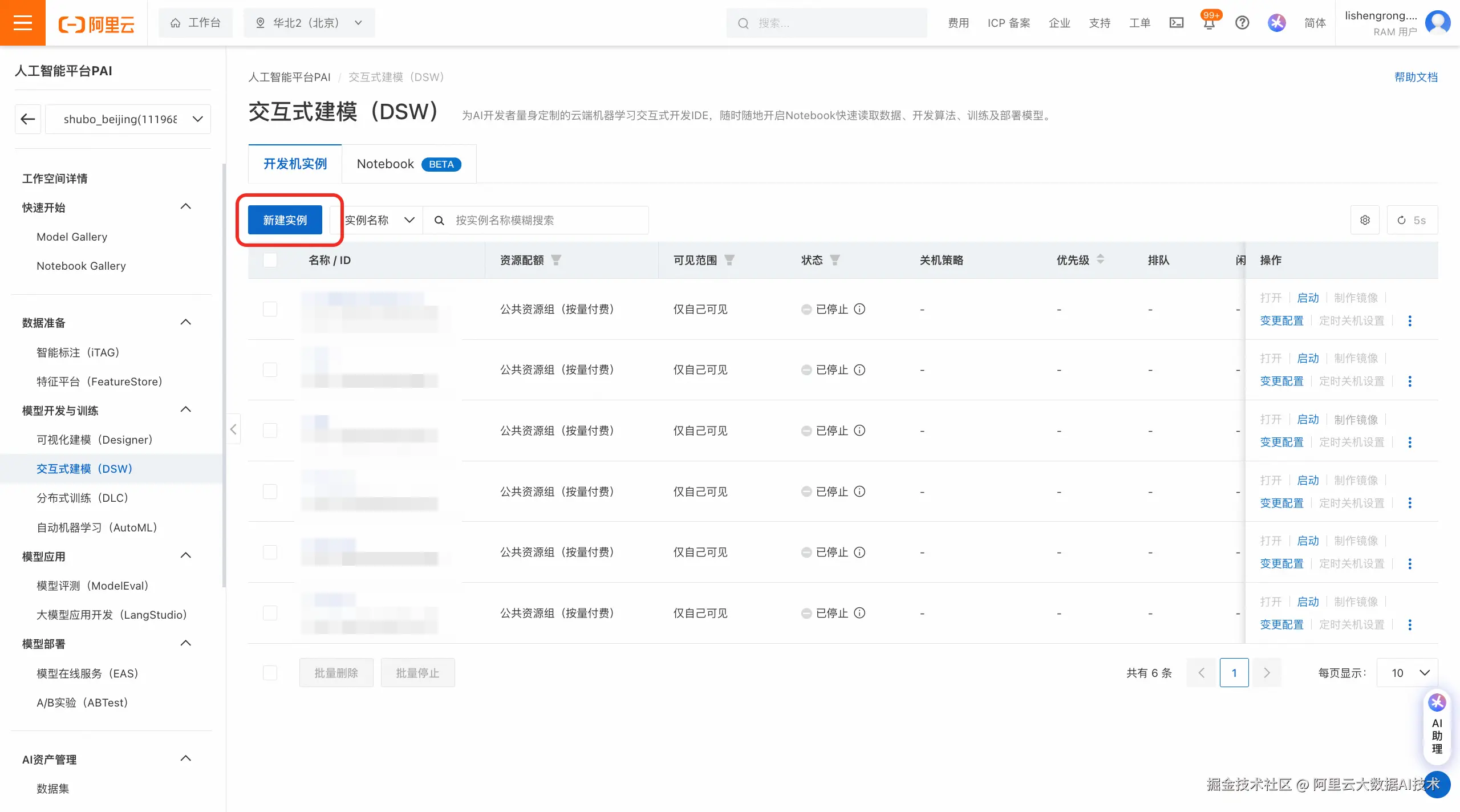Click the 5s auto-refresh button

tap(1412, 220)
